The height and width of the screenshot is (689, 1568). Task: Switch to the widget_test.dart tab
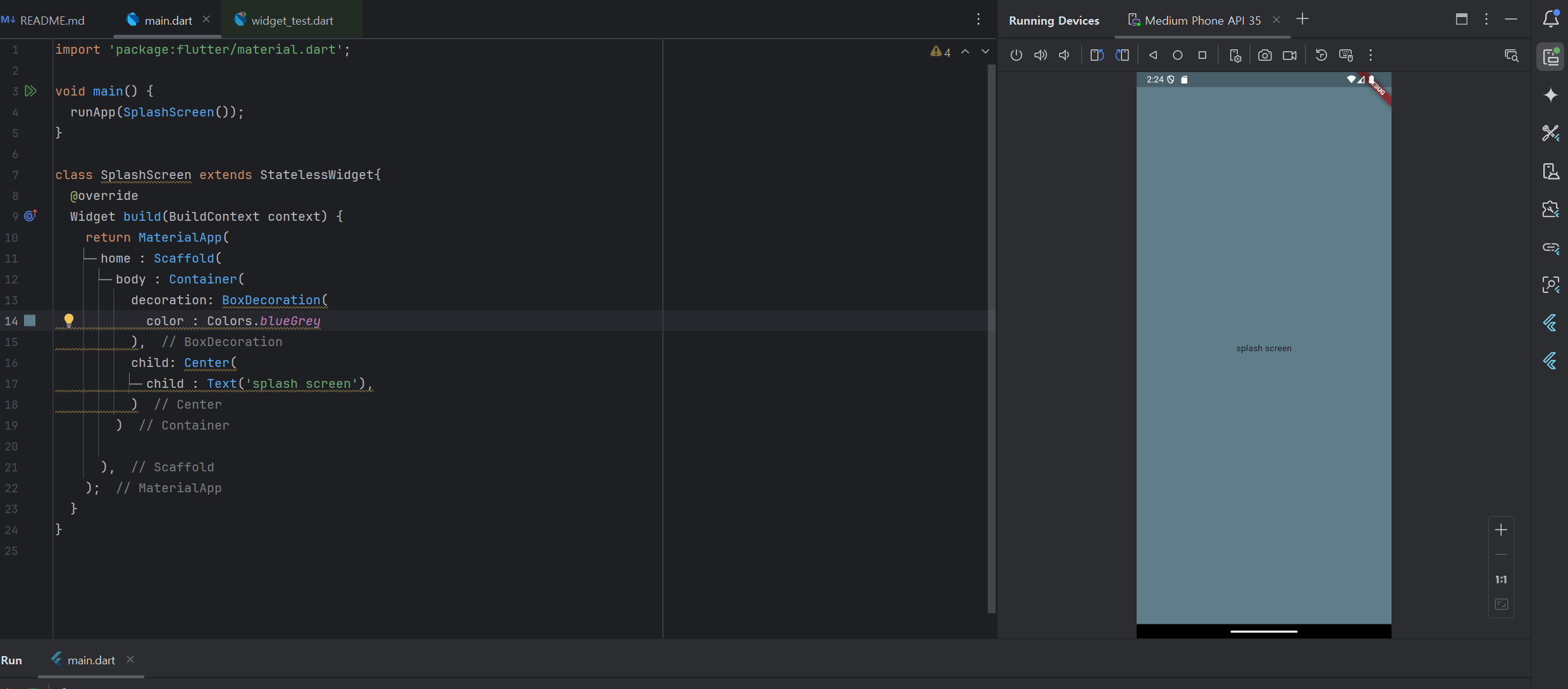tap(292, 20)
